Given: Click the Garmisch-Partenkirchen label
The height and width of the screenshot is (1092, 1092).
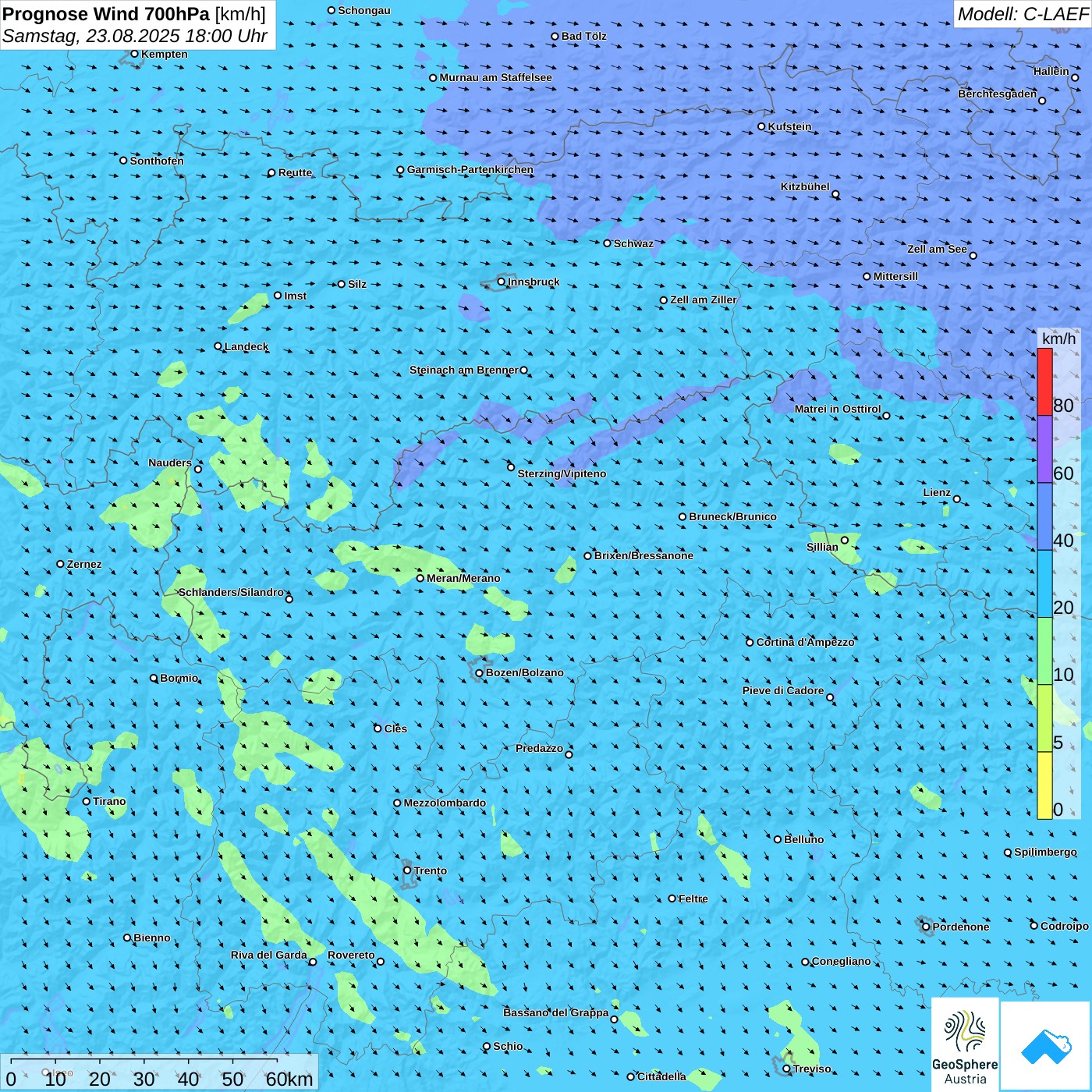Looking at the screenshot, I should 470,169.
